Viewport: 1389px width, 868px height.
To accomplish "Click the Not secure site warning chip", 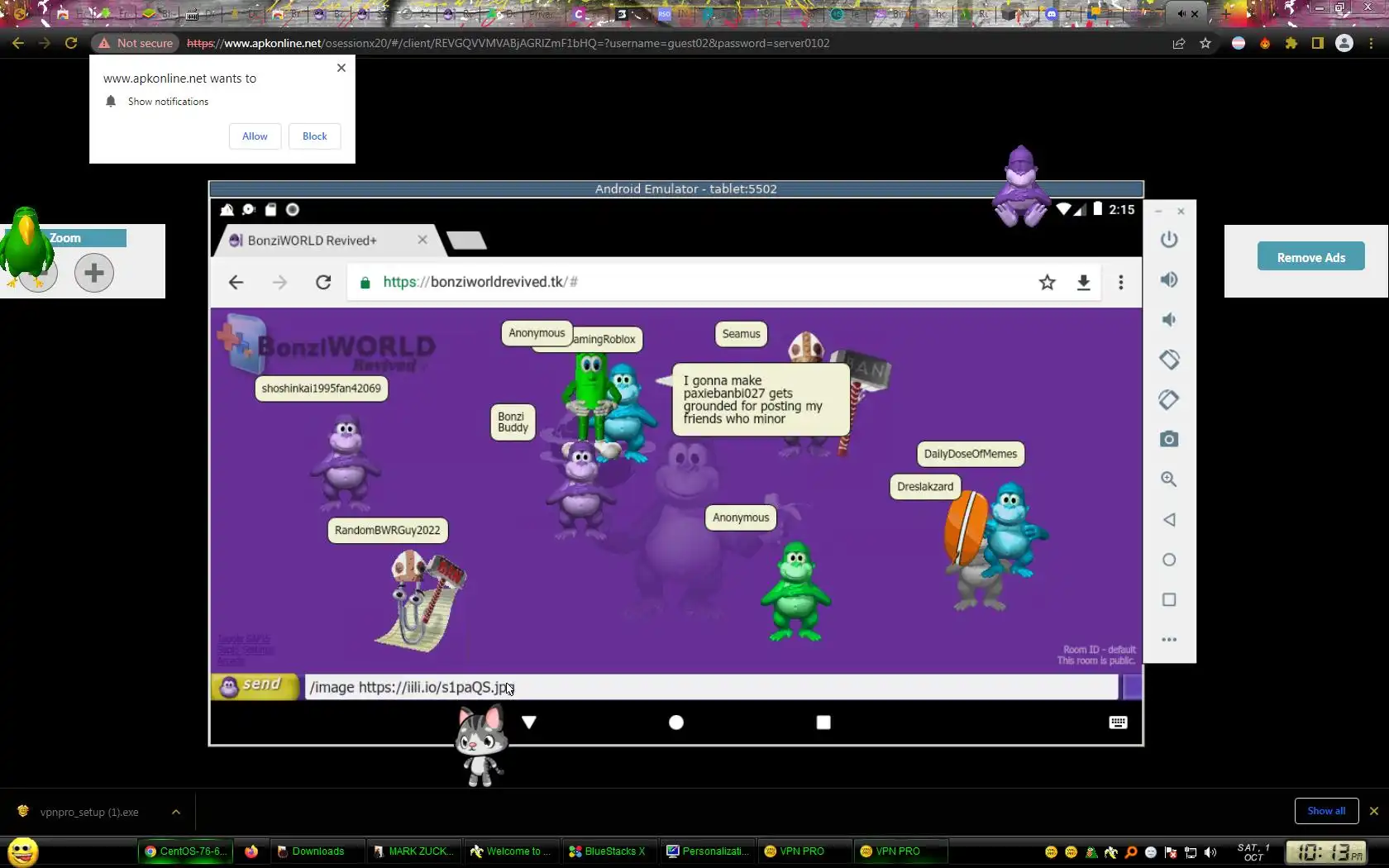I will pos(136,43).
